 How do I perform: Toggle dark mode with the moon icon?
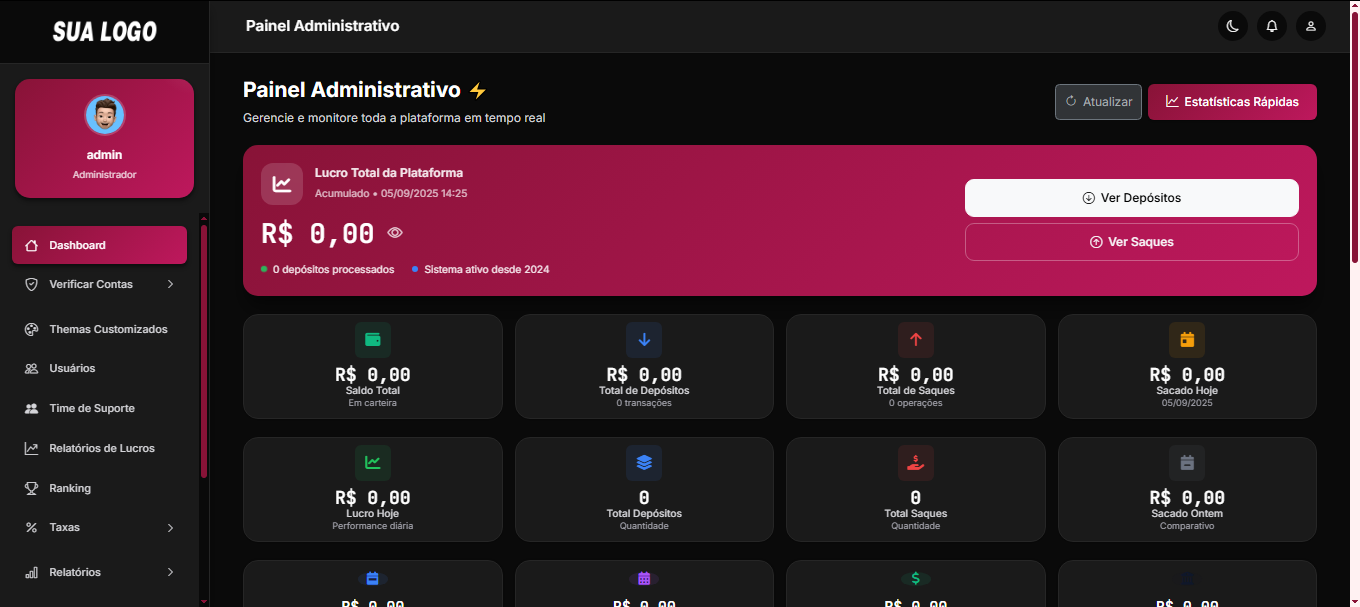point(1232,26)
